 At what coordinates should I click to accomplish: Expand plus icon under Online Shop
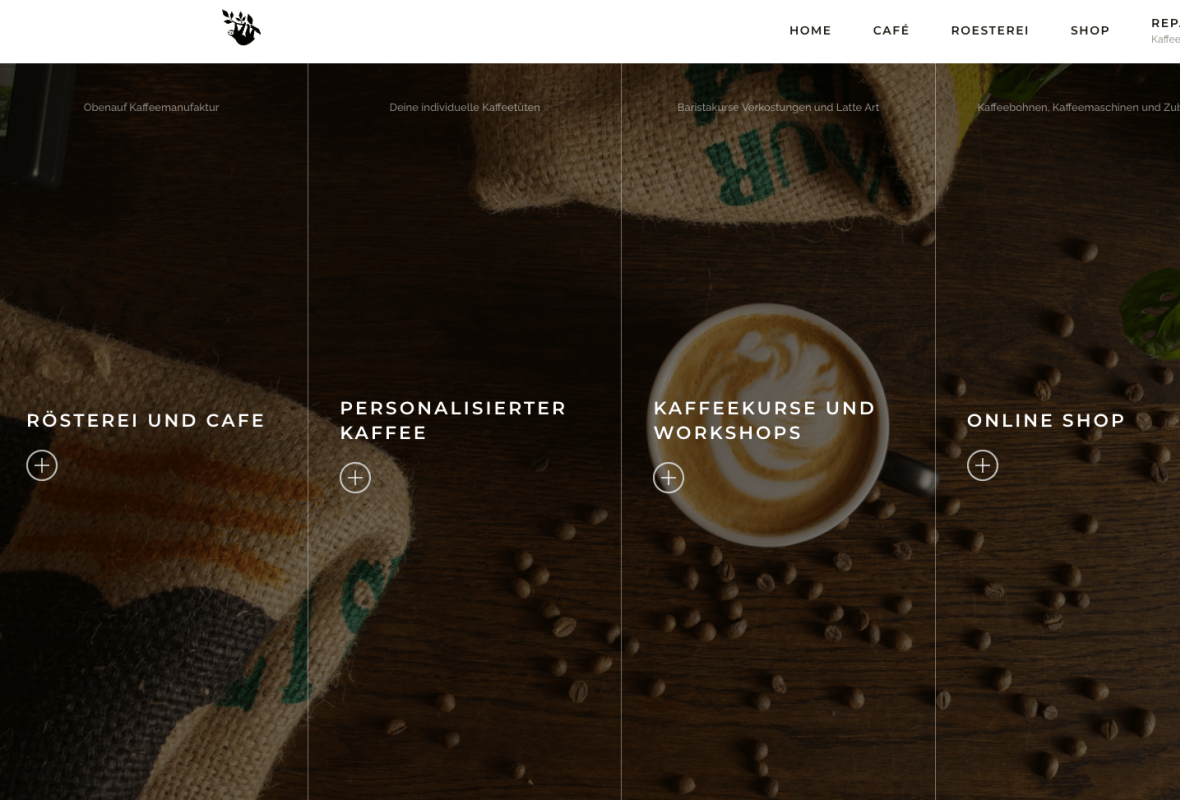982,465
